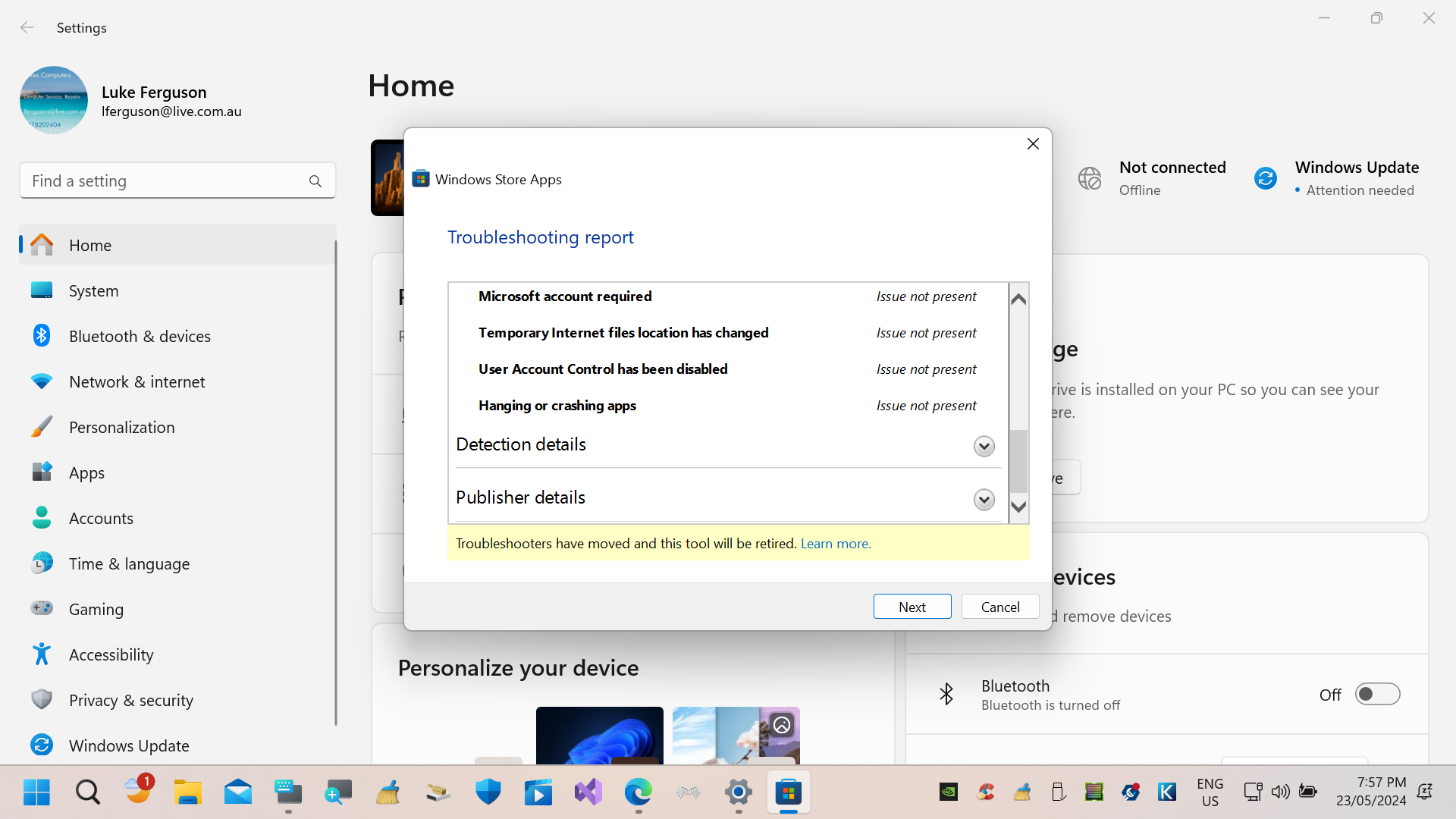Open Apps settings
The image size is (1456, 819).
click(x=177, y=472)
